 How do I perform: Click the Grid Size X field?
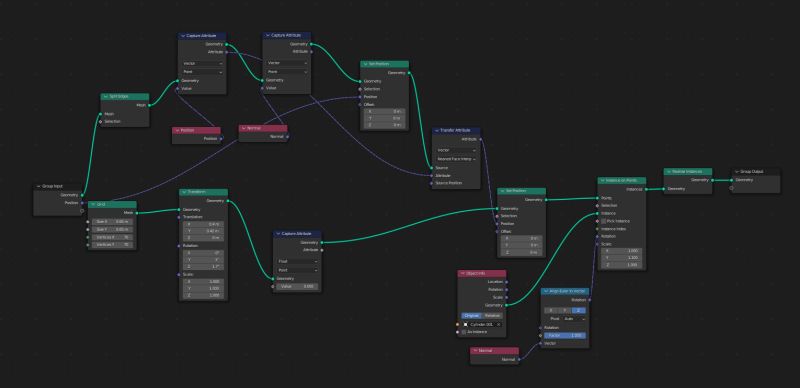(112, 222)
